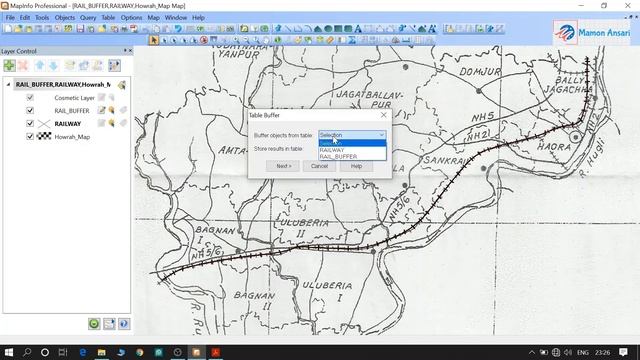The height and width of the screenshot is (360, 640).
Task: Select the Rectangle drawing tool icon
Action: coord(338,29)
